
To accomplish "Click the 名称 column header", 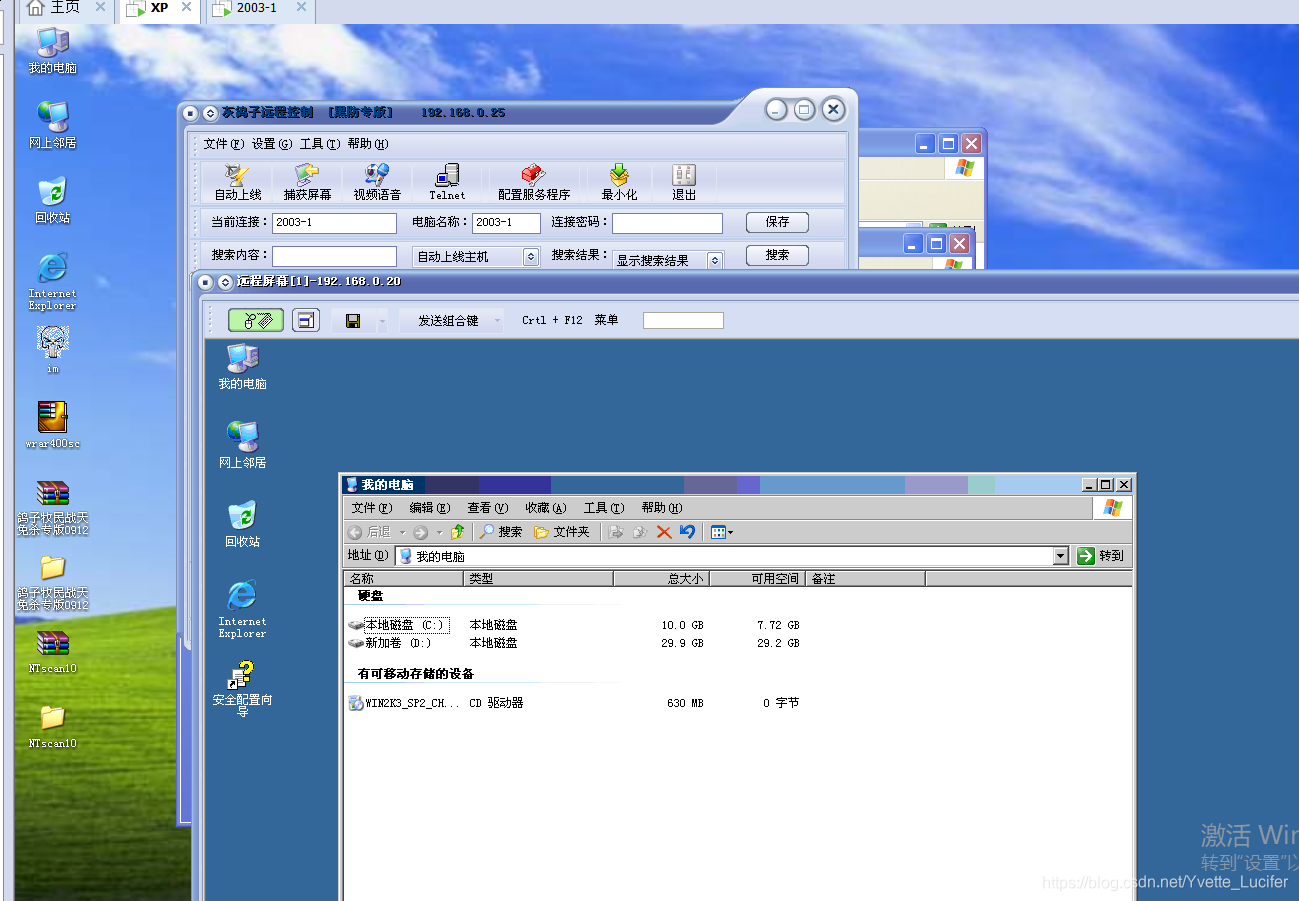I will pyautogui.click(x=404, y=579).
